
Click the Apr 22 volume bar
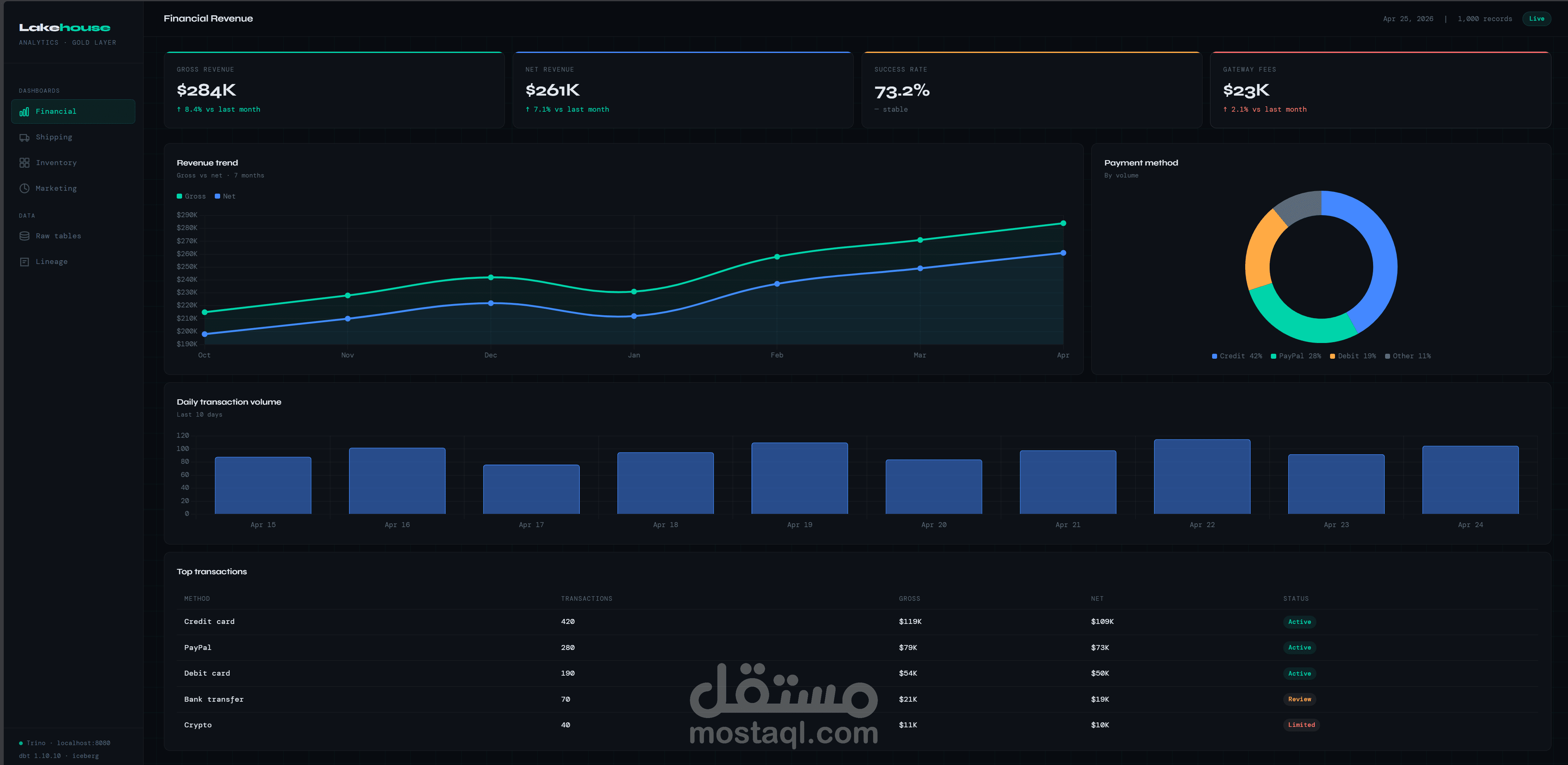(1202, 477)
